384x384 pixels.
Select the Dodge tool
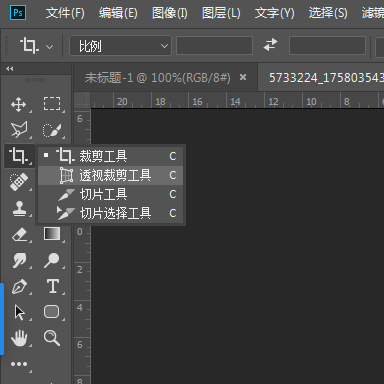pyautogui.click(x=52, y=260)
